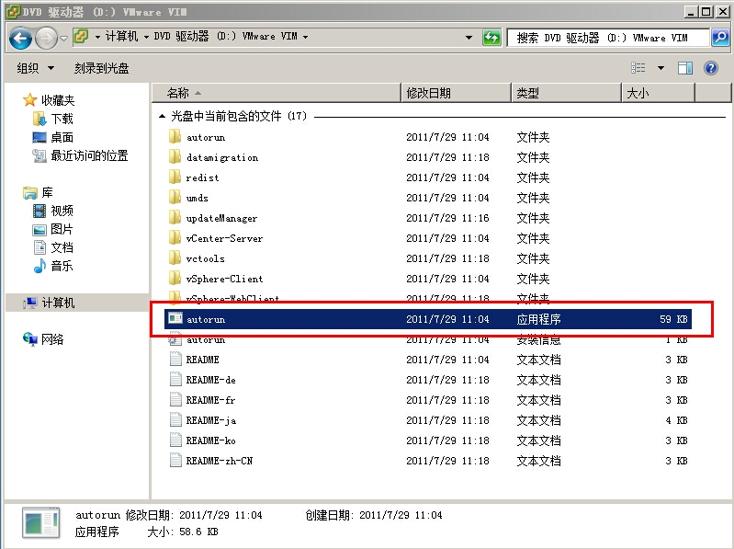Open the recent pages dropdown beside Forward
Screen dimensions: 734x549
(x=64, y=38)
